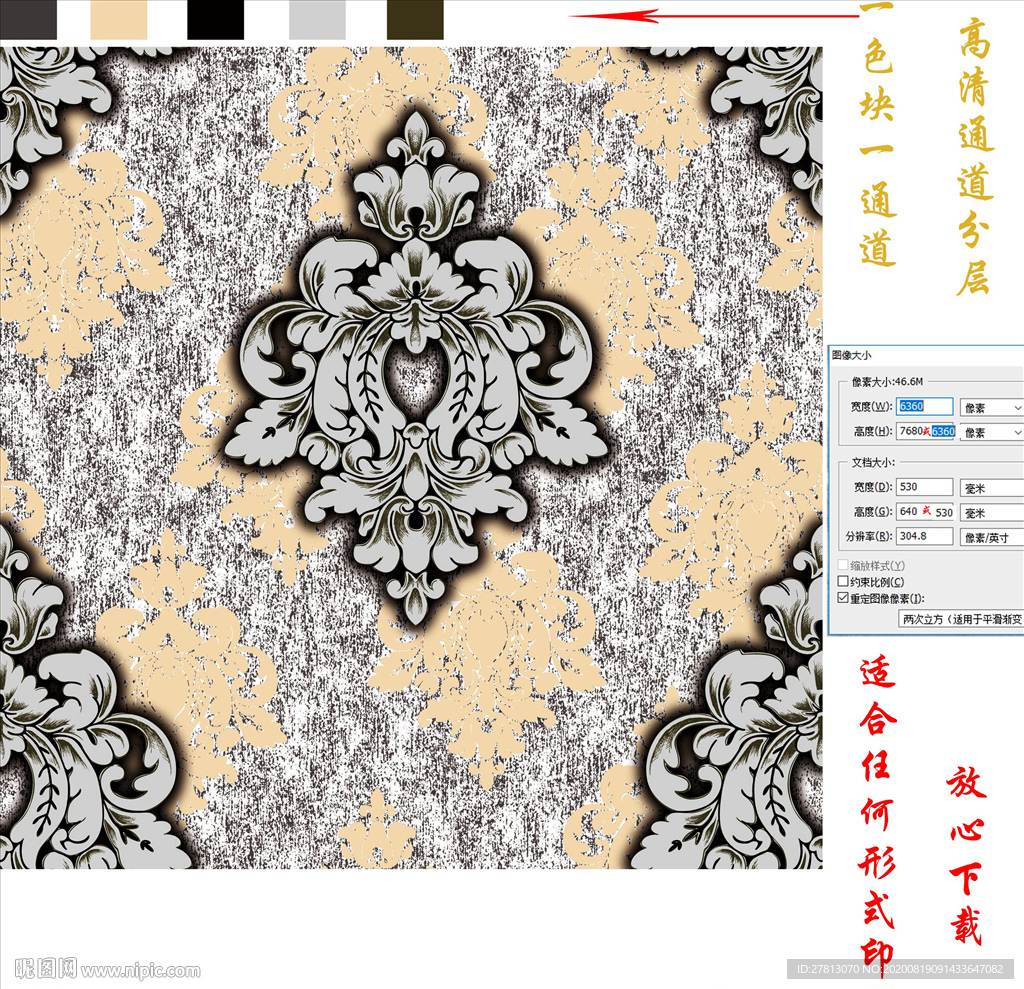Uncheck Resample Image checkbox (重定图像像素)
The width and height of the screenshot is (1024, 989).
843,598
